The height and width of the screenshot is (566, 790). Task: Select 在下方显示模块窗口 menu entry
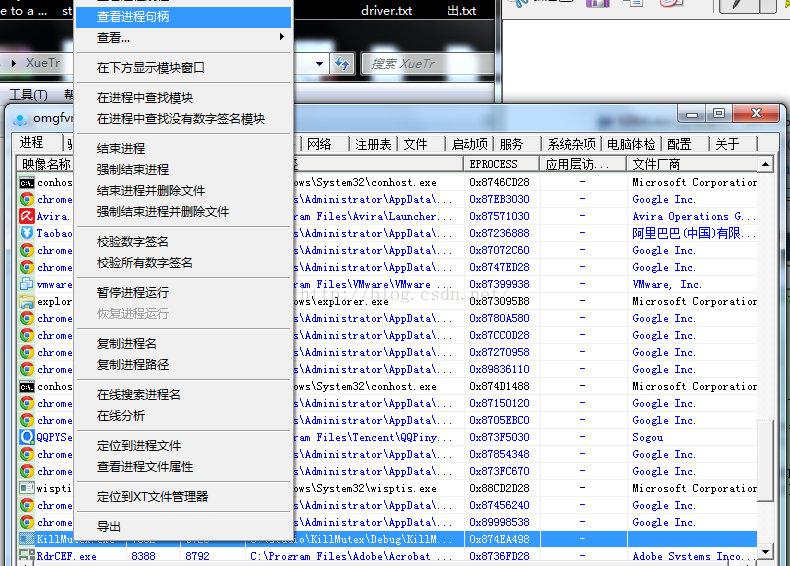point(183,68)
